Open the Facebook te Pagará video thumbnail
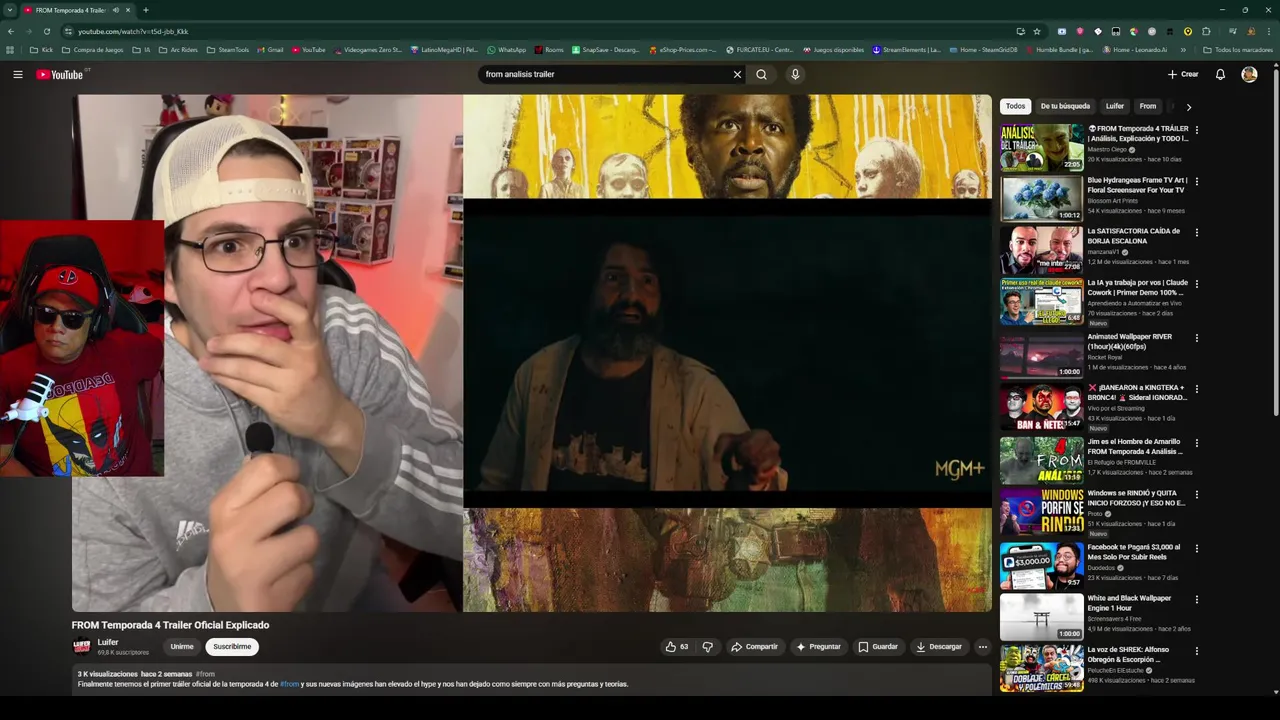Viewport: 1280px width, 720px height. [1041, 565]
